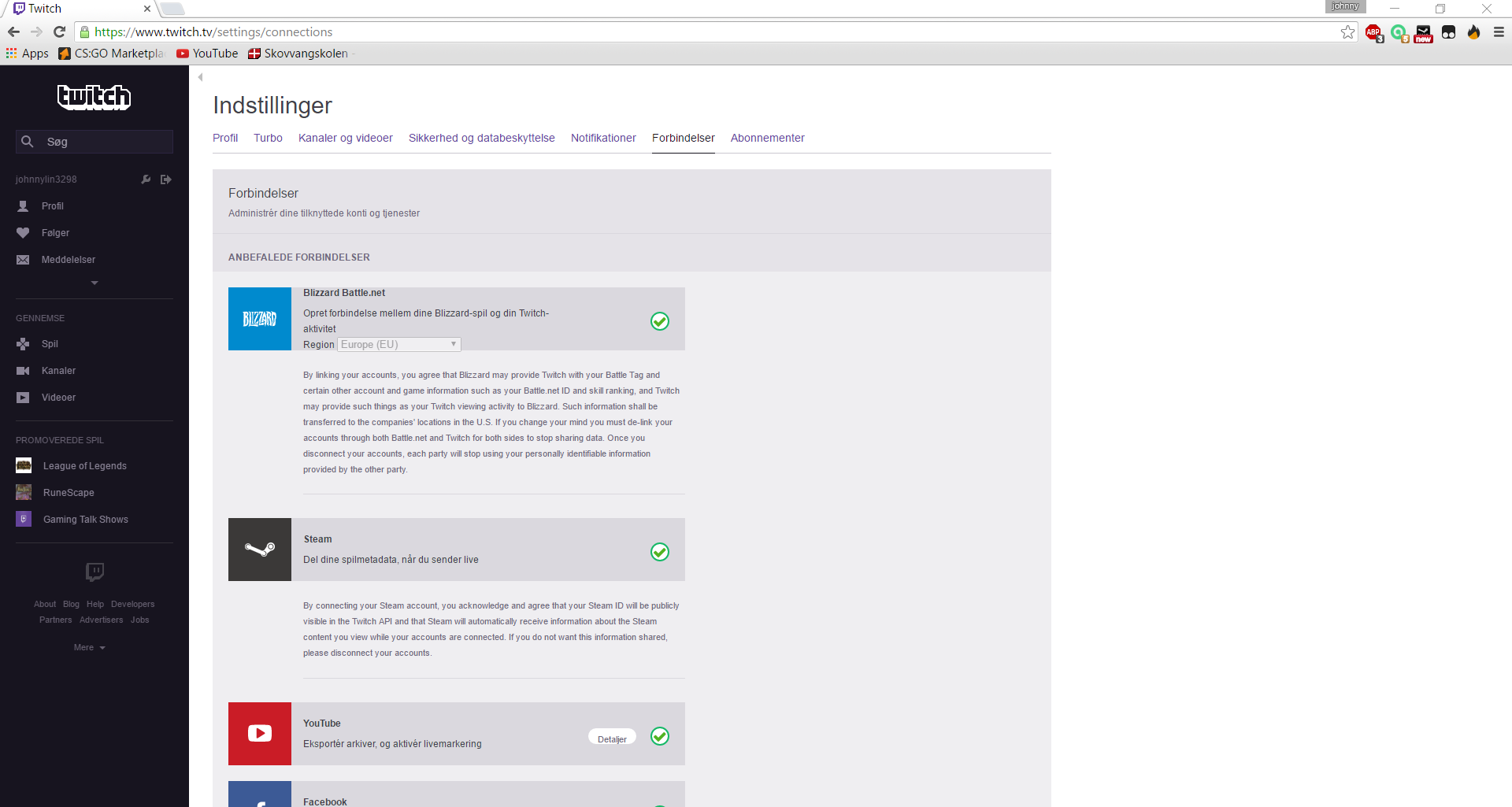This screenshot has height=807, width=1512.
Task: Open the About footer link
Action: pyautogui.click(x=45, y=605)
